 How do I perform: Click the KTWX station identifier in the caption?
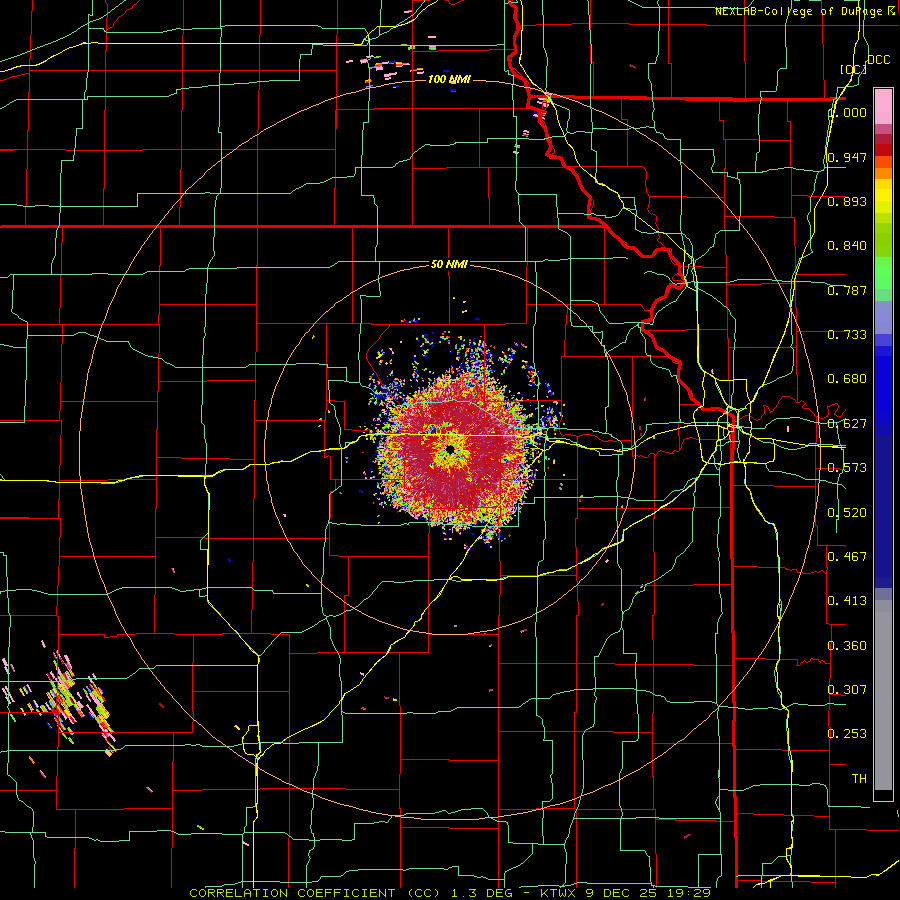coord(558,893)
